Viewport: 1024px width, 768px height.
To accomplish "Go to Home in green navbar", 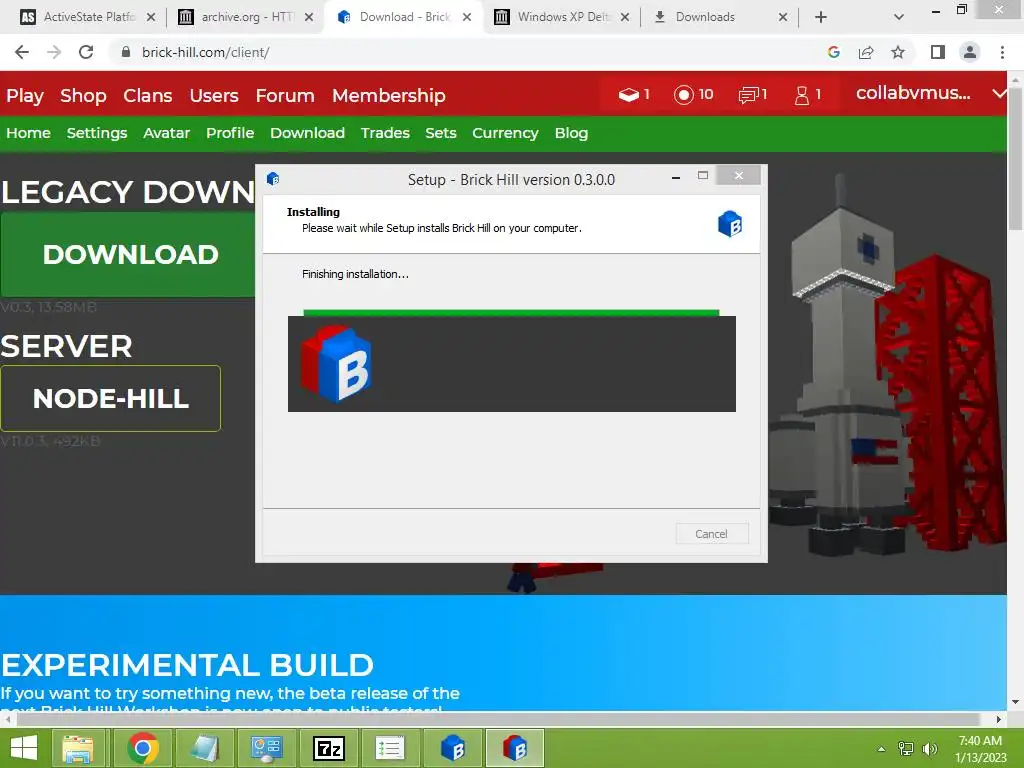I will click(x=28, y=133).
